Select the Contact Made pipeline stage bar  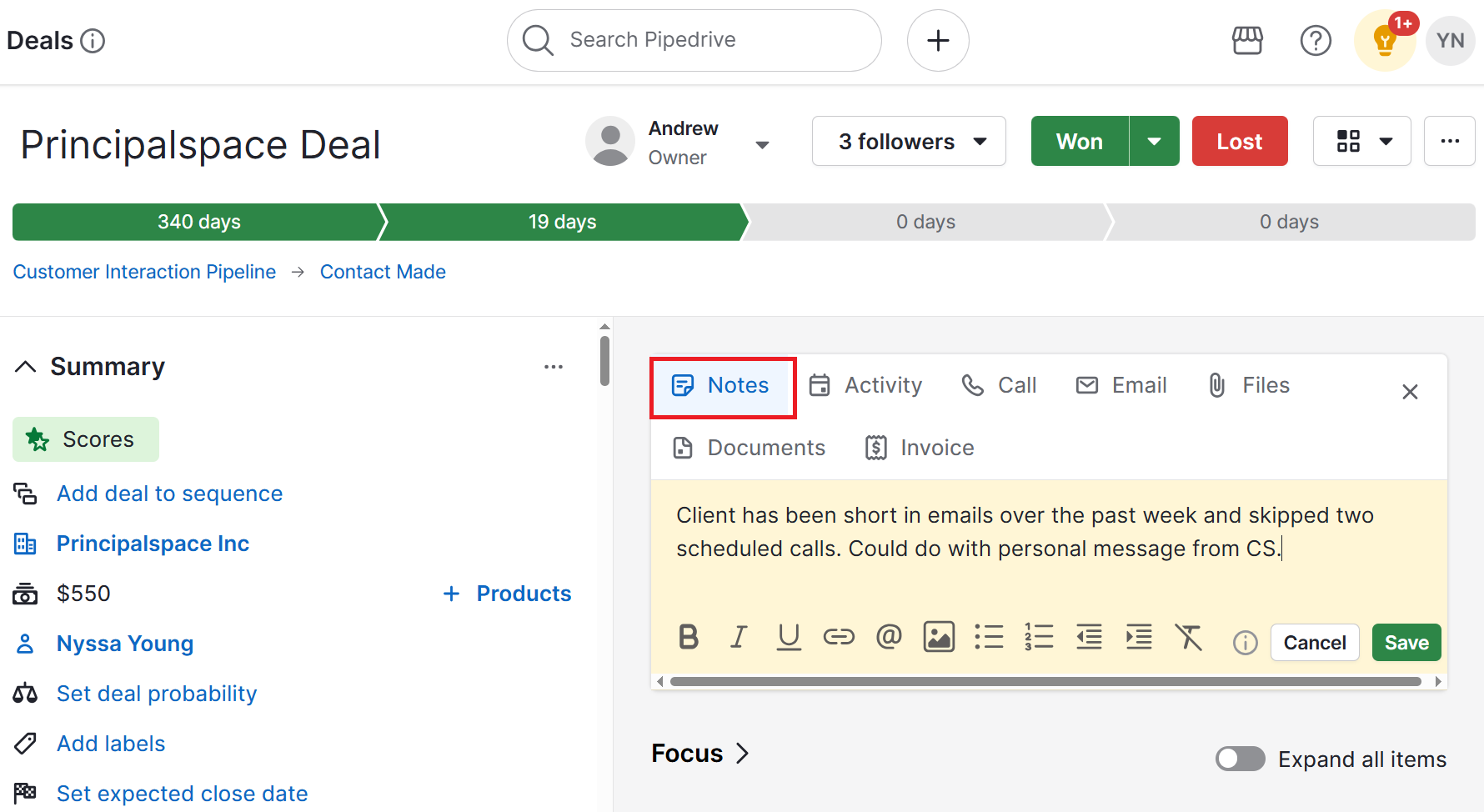pyautogui.click(x=562, y=222)
